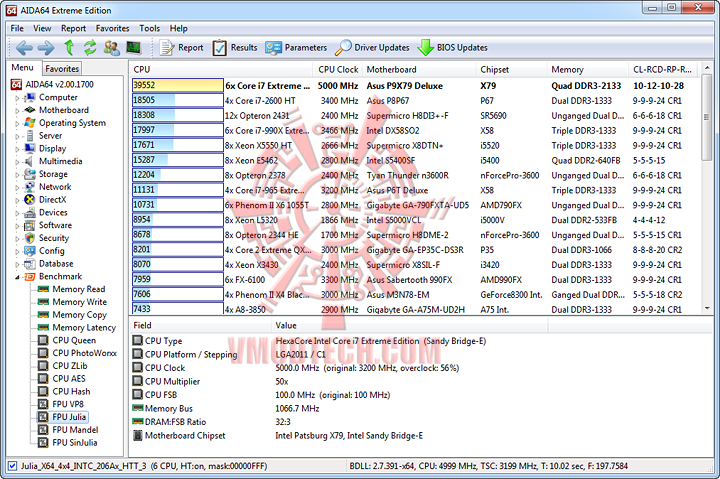Select the Software icon in the tree
The height and width of the screenshot is (479, 720).
point(29,225)
